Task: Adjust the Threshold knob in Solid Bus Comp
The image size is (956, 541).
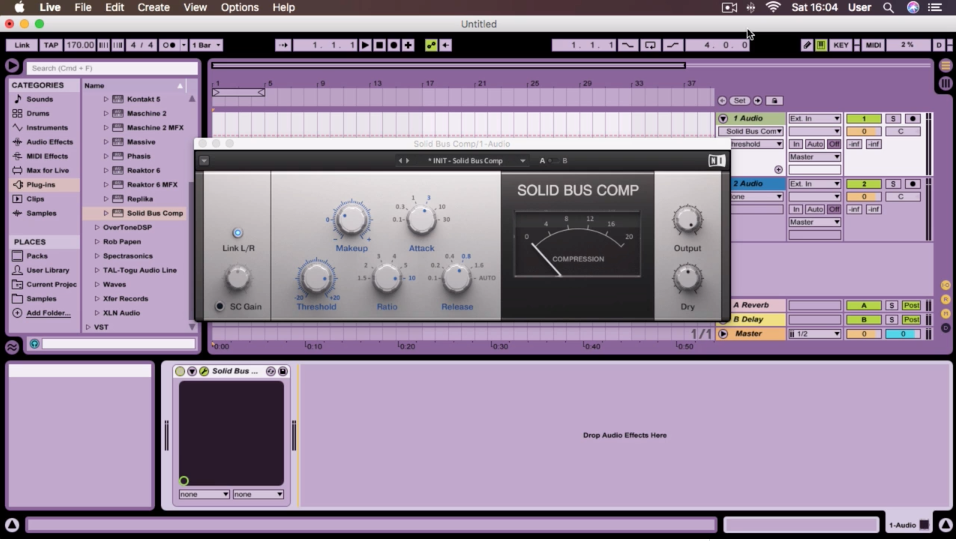Action: (316, 278)
